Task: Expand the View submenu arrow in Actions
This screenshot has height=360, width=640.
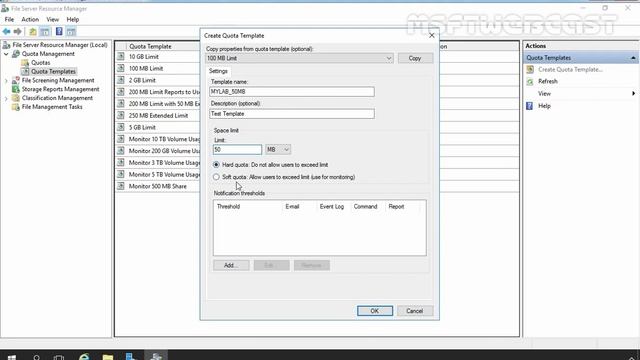Action: pyautogui.click(x=633, y=93)
